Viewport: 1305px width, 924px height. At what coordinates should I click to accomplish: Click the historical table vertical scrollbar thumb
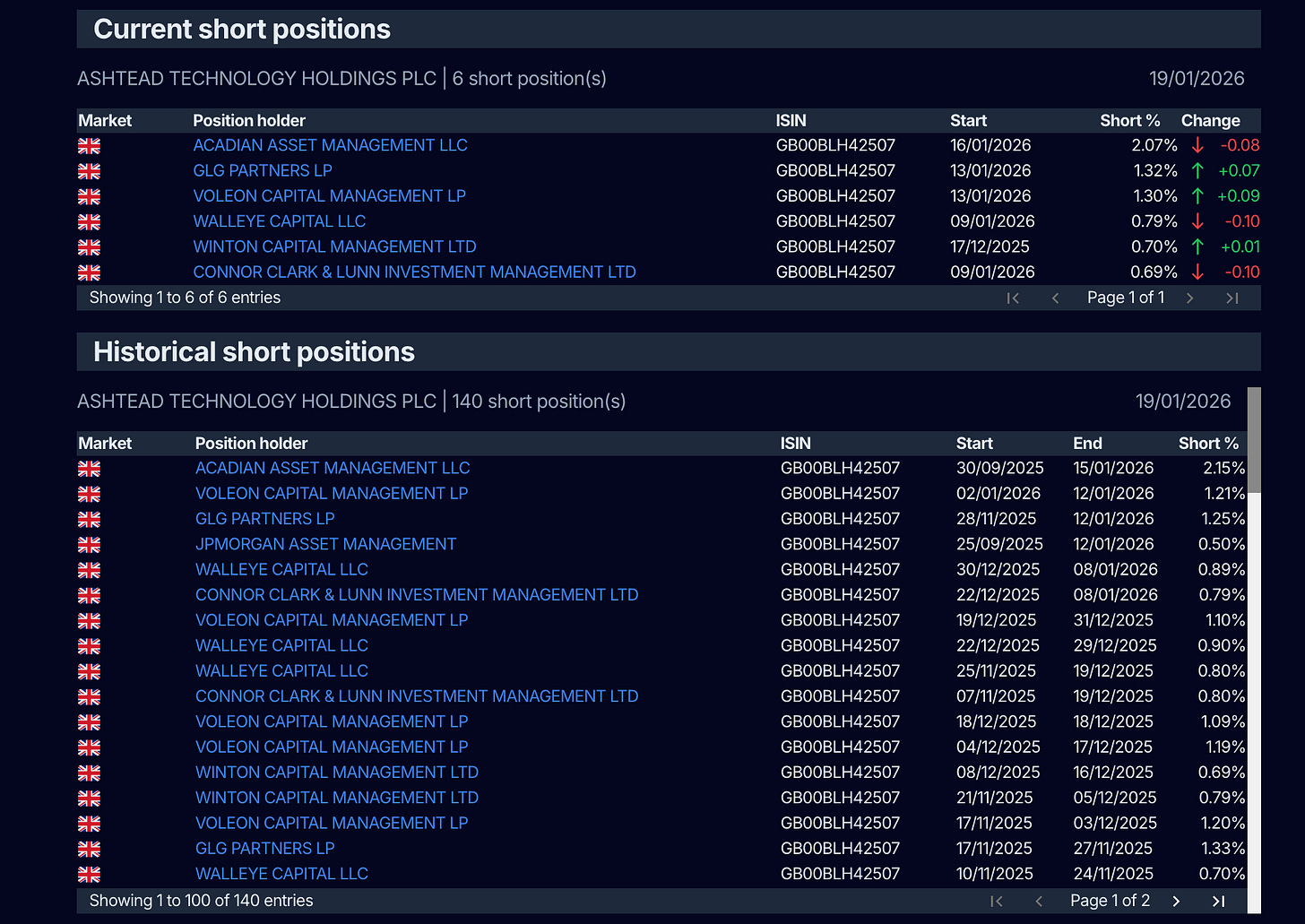point(1254,439)
